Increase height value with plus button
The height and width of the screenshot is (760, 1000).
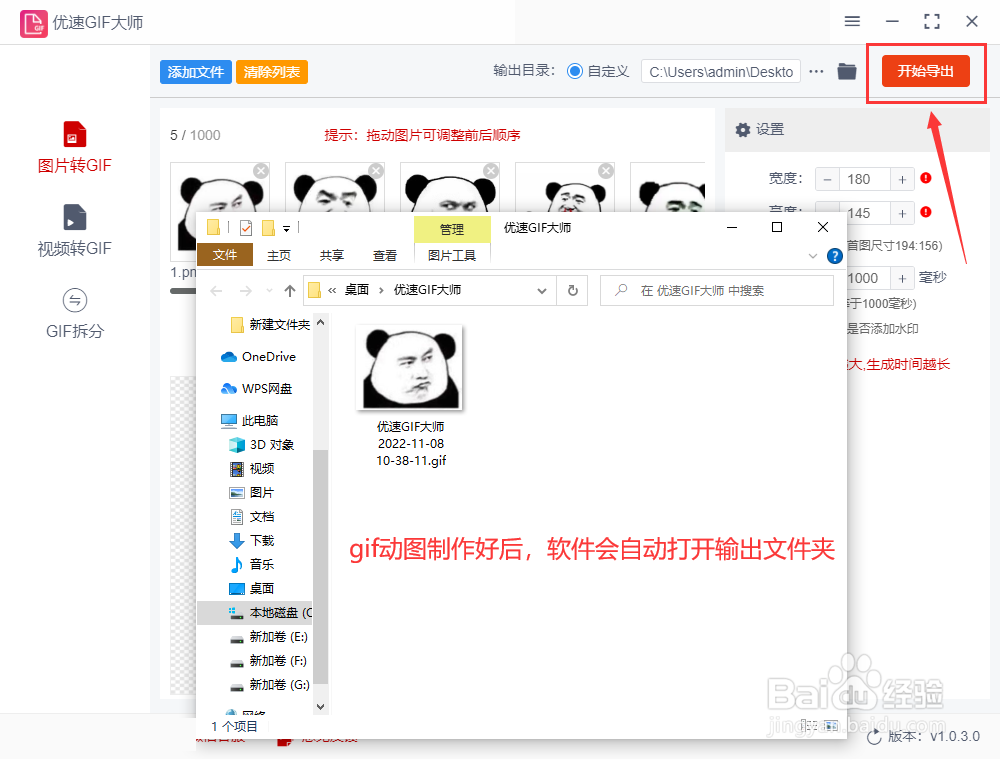(902, 214)
